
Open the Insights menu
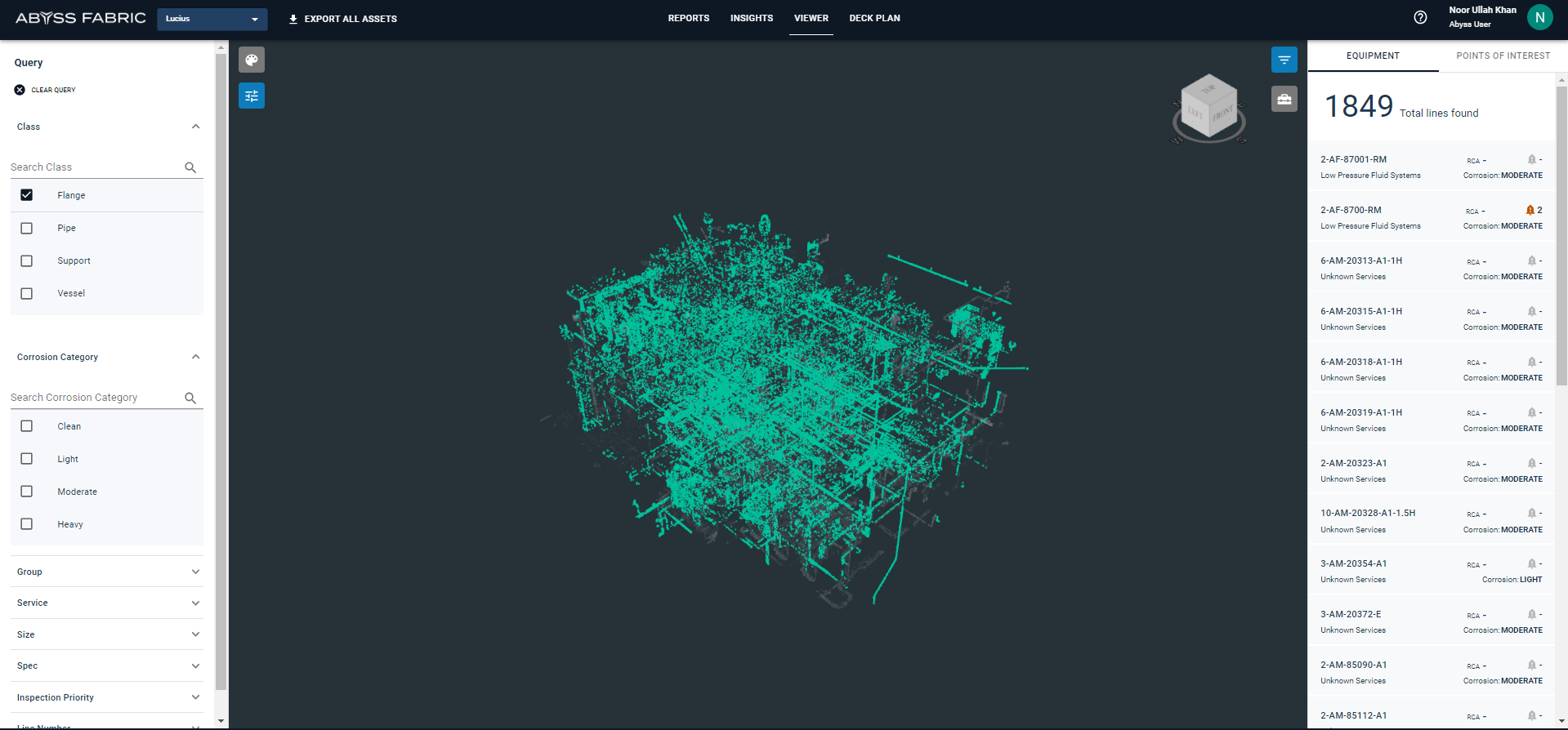(x=751, y=18)
